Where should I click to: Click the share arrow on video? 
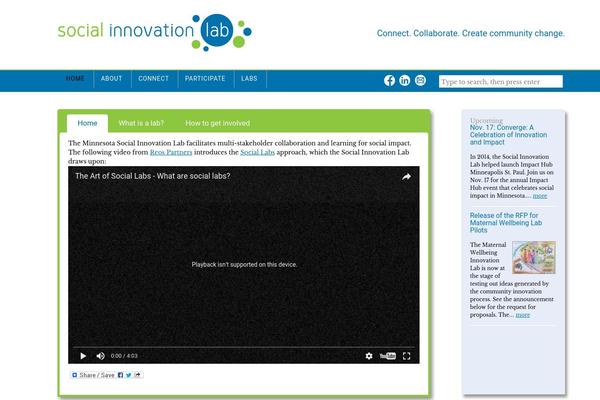click(x=406, y=176)
